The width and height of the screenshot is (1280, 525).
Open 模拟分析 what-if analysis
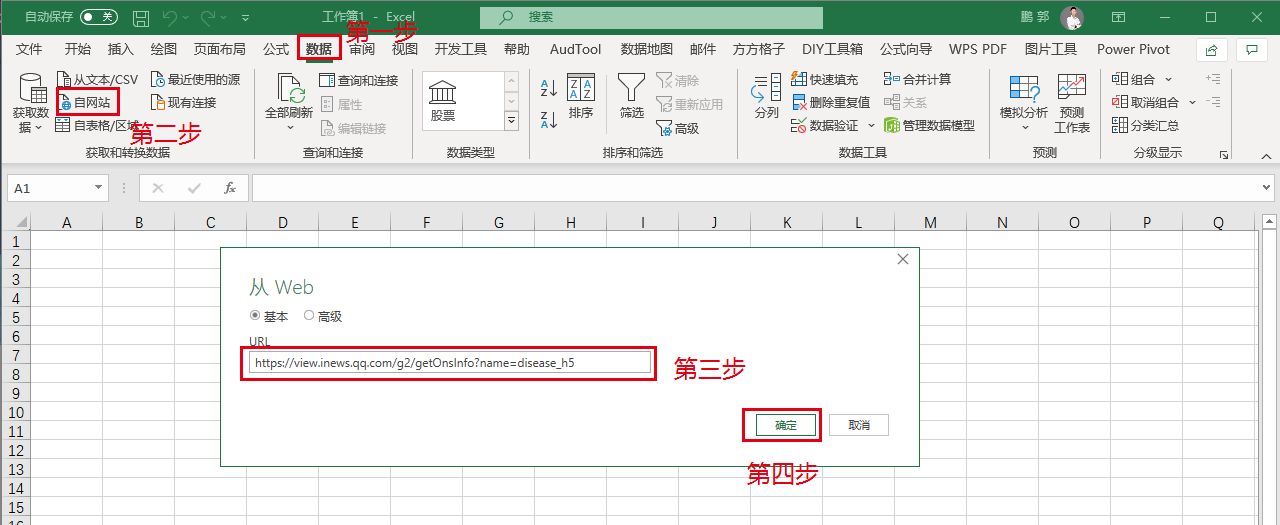click(x=1024, y=88)
